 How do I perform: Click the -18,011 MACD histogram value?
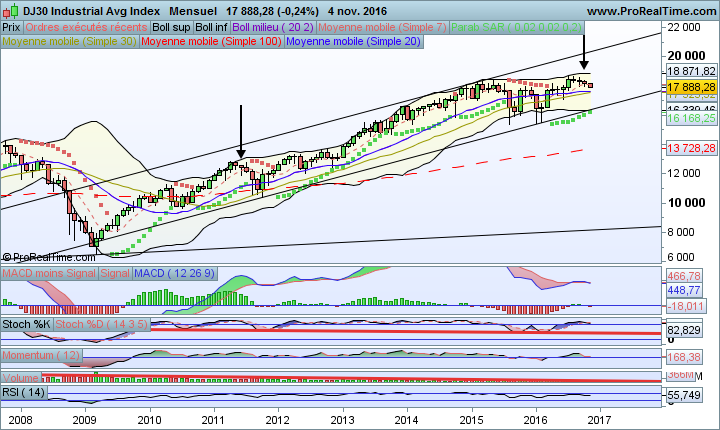pos(685,306)
